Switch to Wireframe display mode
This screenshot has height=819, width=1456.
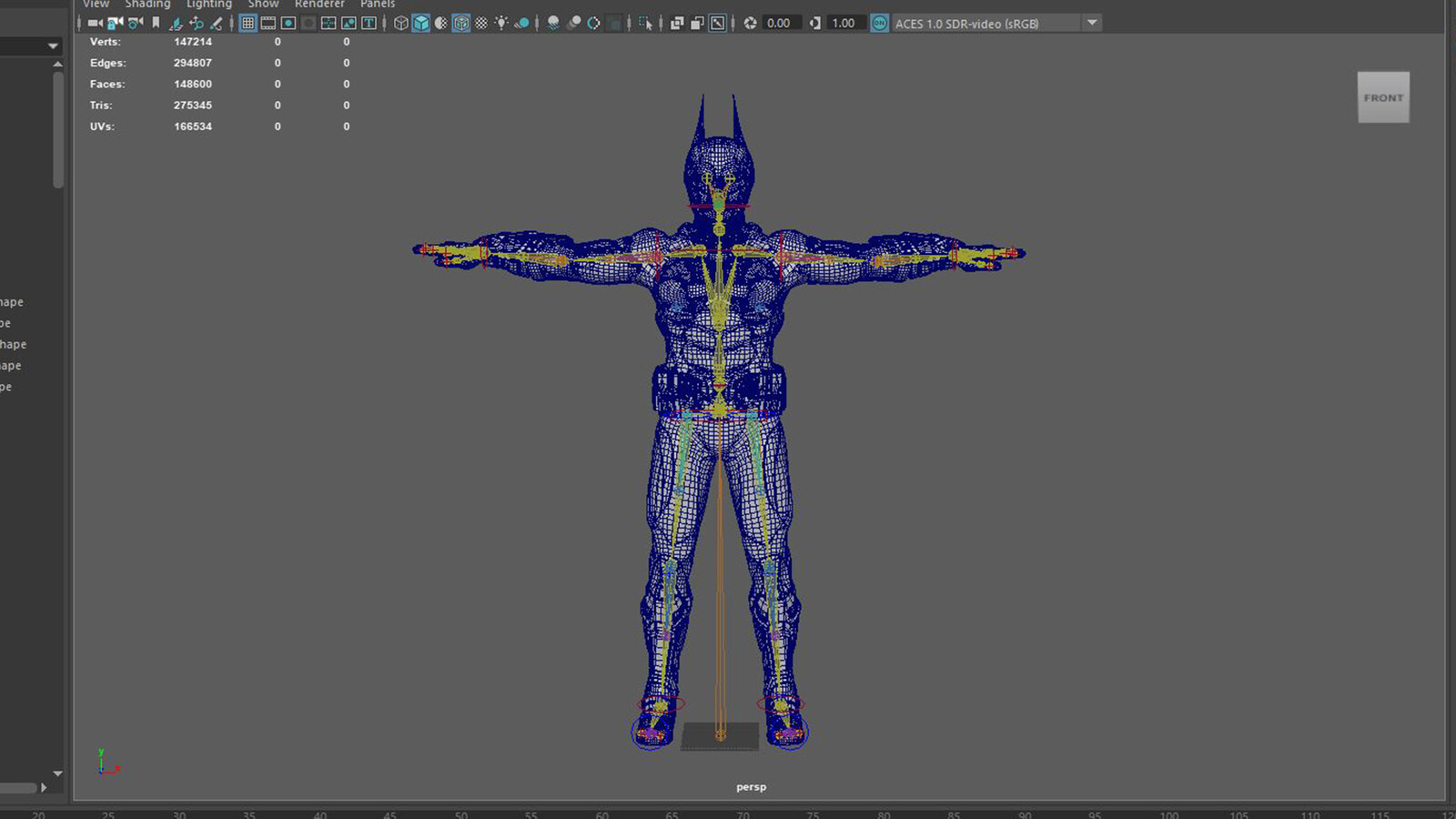(x=400, y=24)
